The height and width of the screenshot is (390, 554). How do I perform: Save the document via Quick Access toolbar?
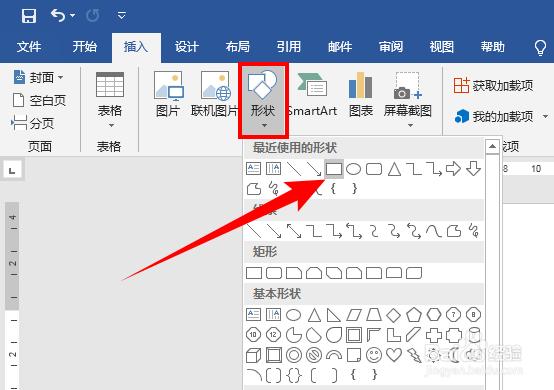[29, 16]
